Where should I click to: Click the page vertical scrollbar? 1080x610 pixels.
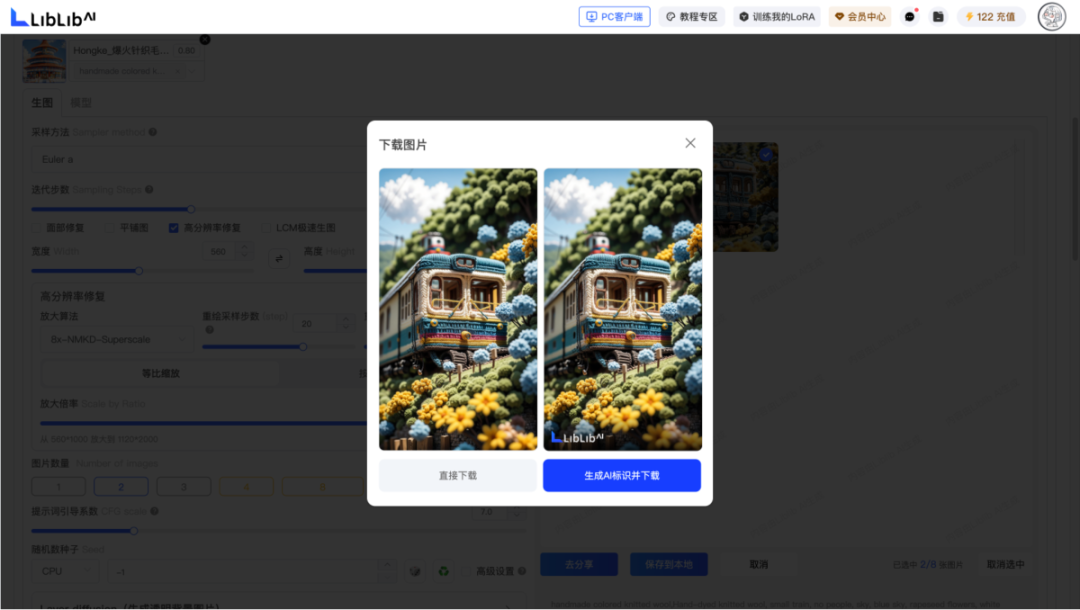point(1075,189)
